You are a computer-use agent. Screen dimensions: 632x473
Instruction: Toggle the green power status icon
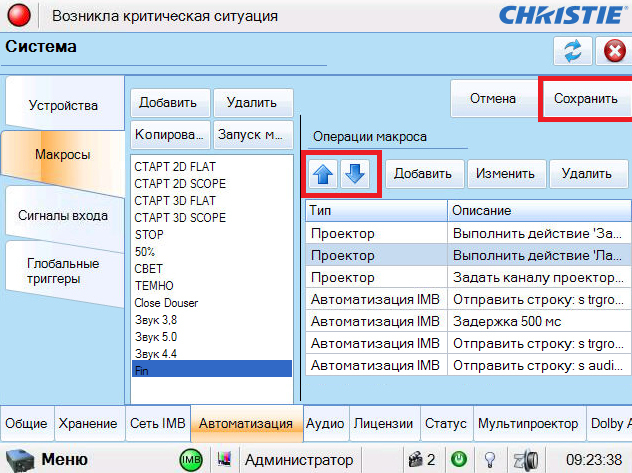tap(459, 459)
